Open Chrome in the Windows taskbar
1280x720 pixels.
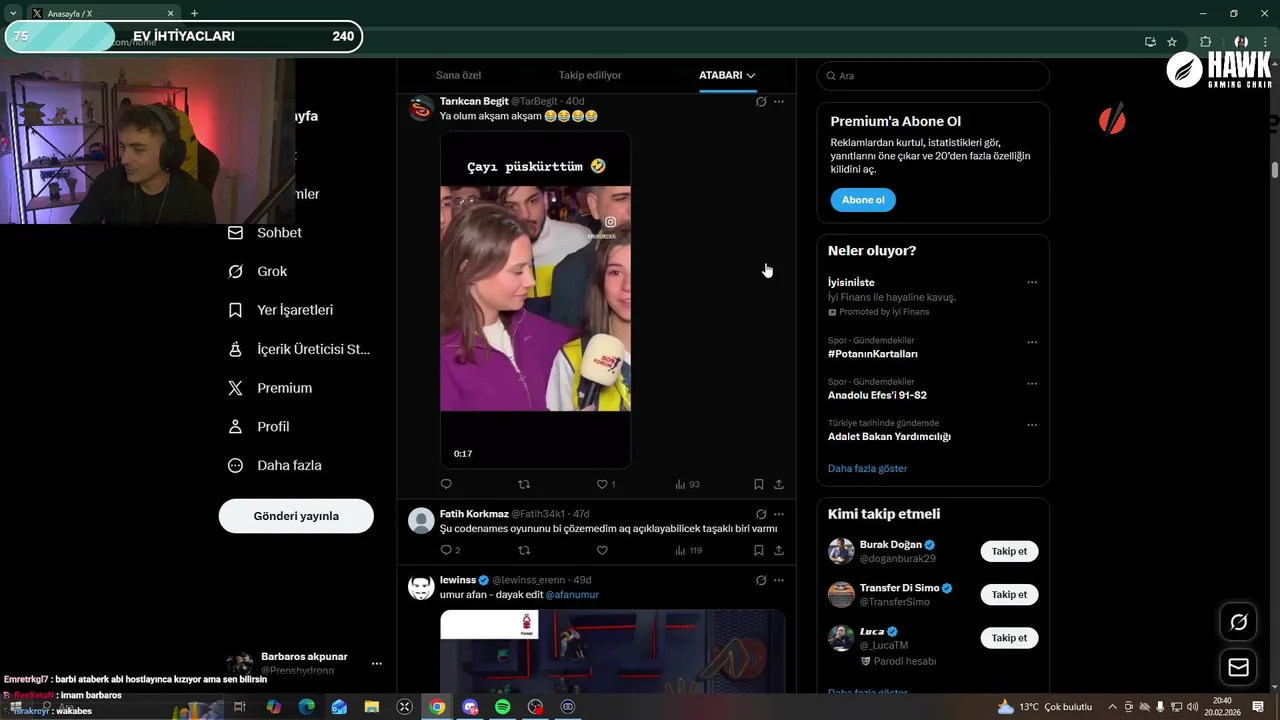click(x=437, y=707)
